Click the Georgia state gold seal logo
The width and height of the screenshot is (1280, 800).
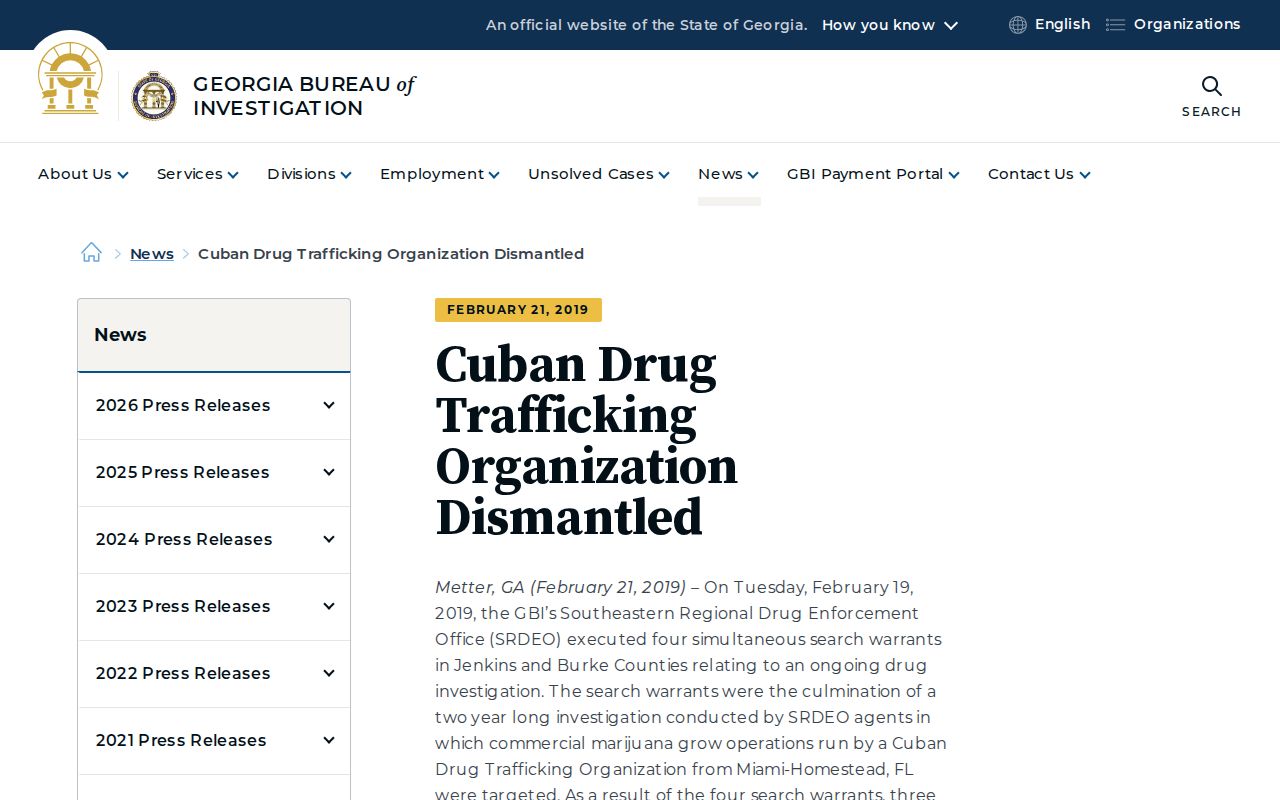point(70,79)
